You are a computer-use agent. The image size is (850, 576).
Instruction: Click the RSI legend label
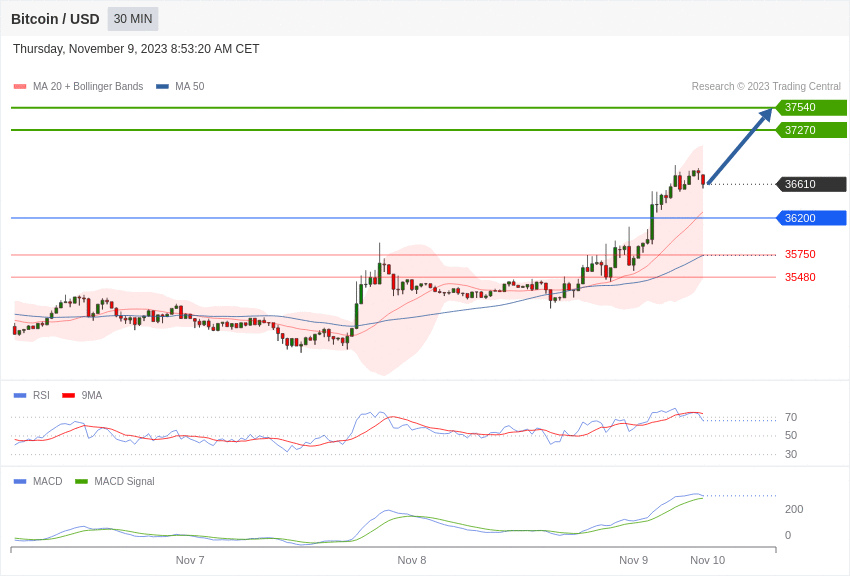coord(41,396)
